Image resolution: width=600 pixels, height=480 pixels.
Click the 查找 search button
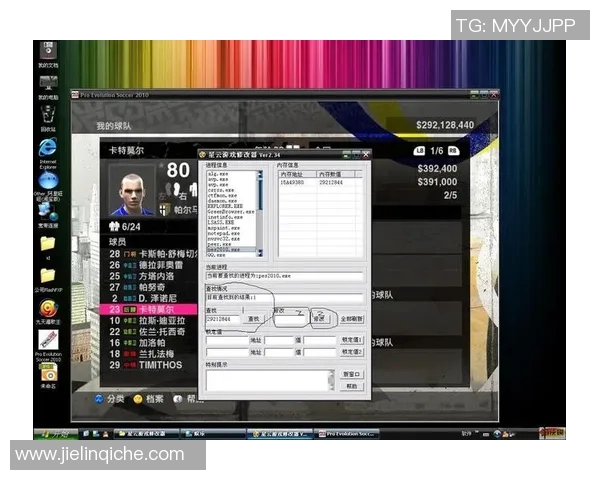coord(255,318)
